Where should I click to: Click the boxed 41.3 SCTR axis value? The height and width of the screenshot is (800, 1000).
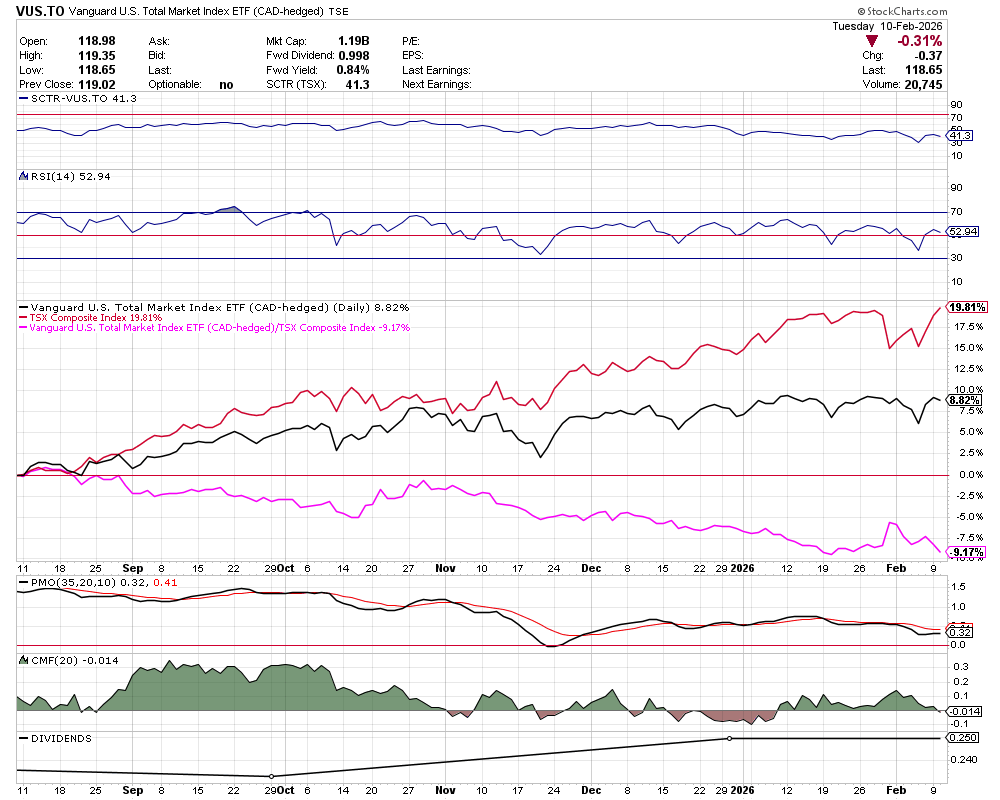coord(960,136)
